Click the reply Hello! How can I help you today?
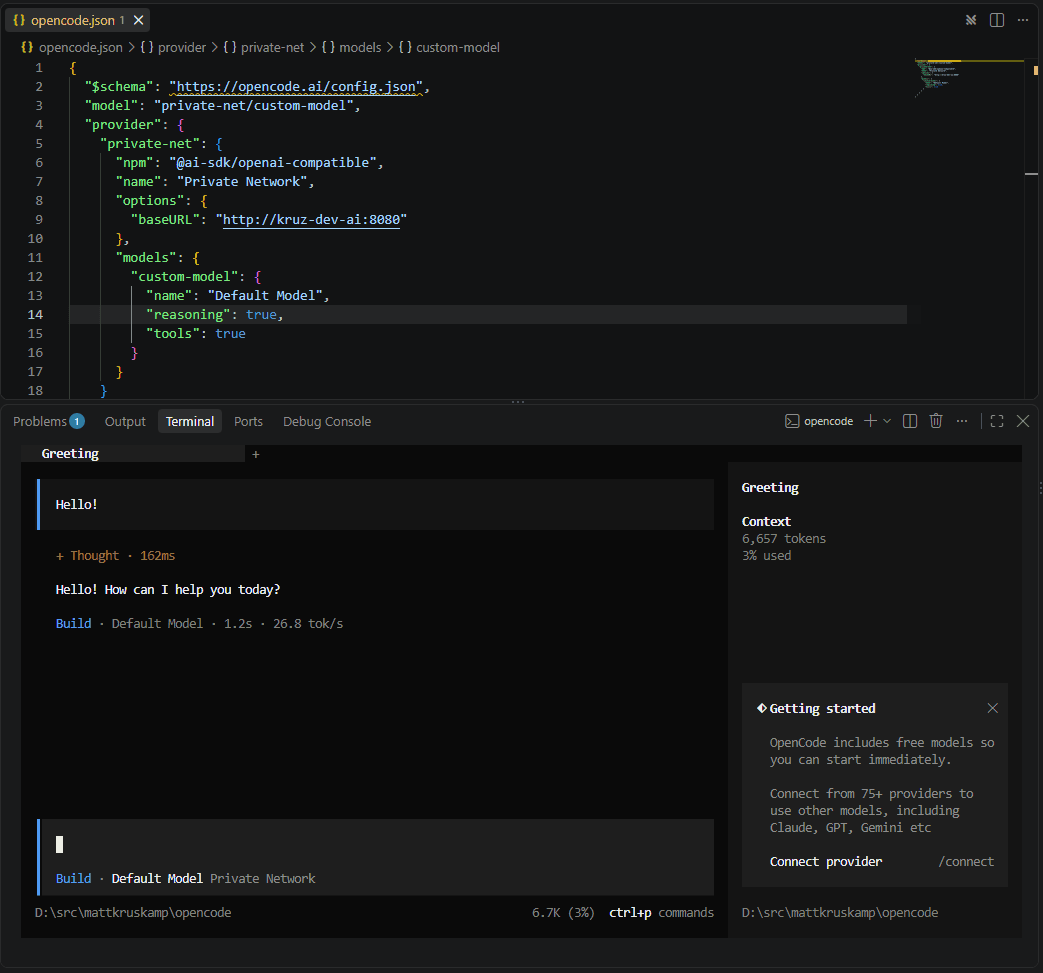Screen dimensions: 1043x973 [x=168, y=589]
